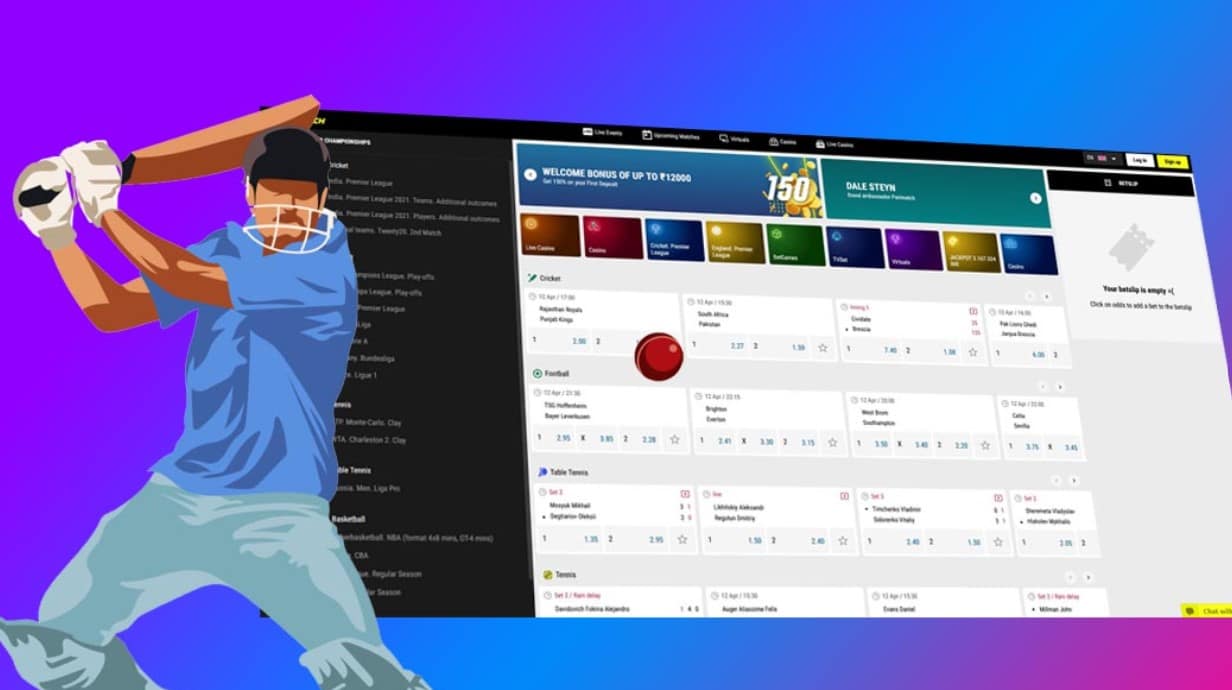Open the England Premier League tile
Screen dimensions: 1232x690
(x=735, y=244)
